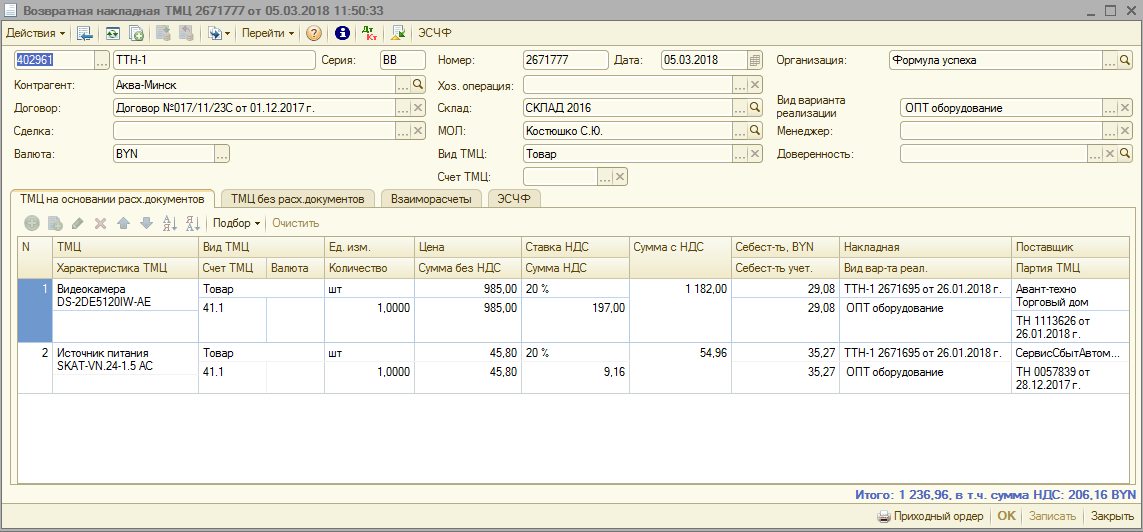Click the Дт/Кт postings icon in toolbar
Screen dimensions: 1143x532
tap(371, 33)
